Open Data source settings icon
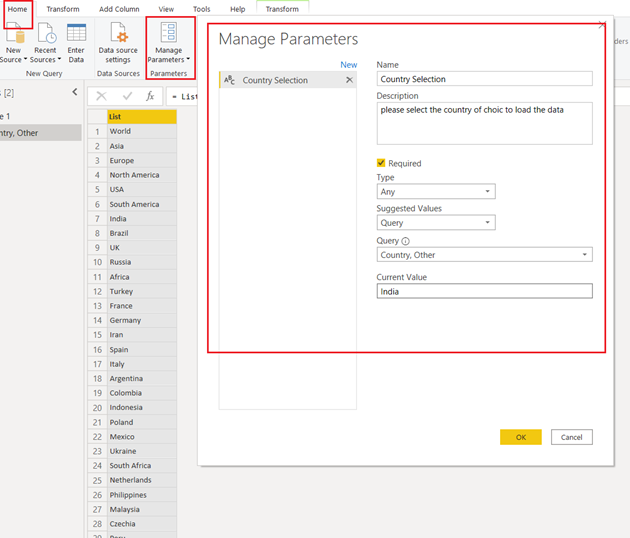Image resolution: width=630 pixels, height=538 pixels. coord(118,32)
